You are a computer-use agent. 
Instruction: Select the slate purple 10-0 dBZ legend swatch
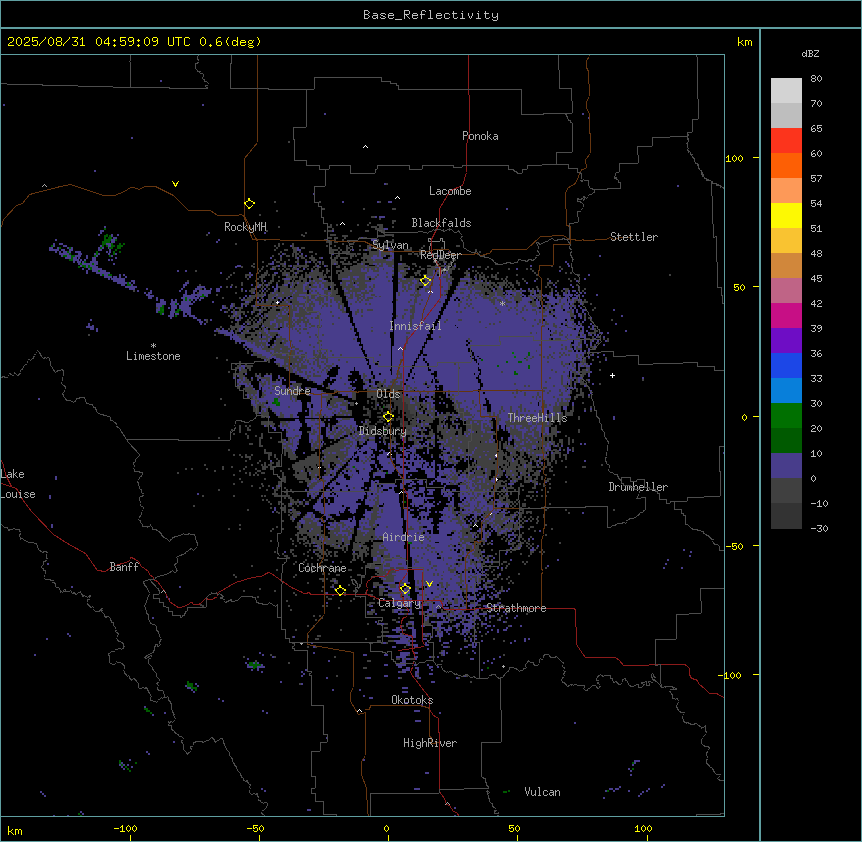[x=786, y=466]
